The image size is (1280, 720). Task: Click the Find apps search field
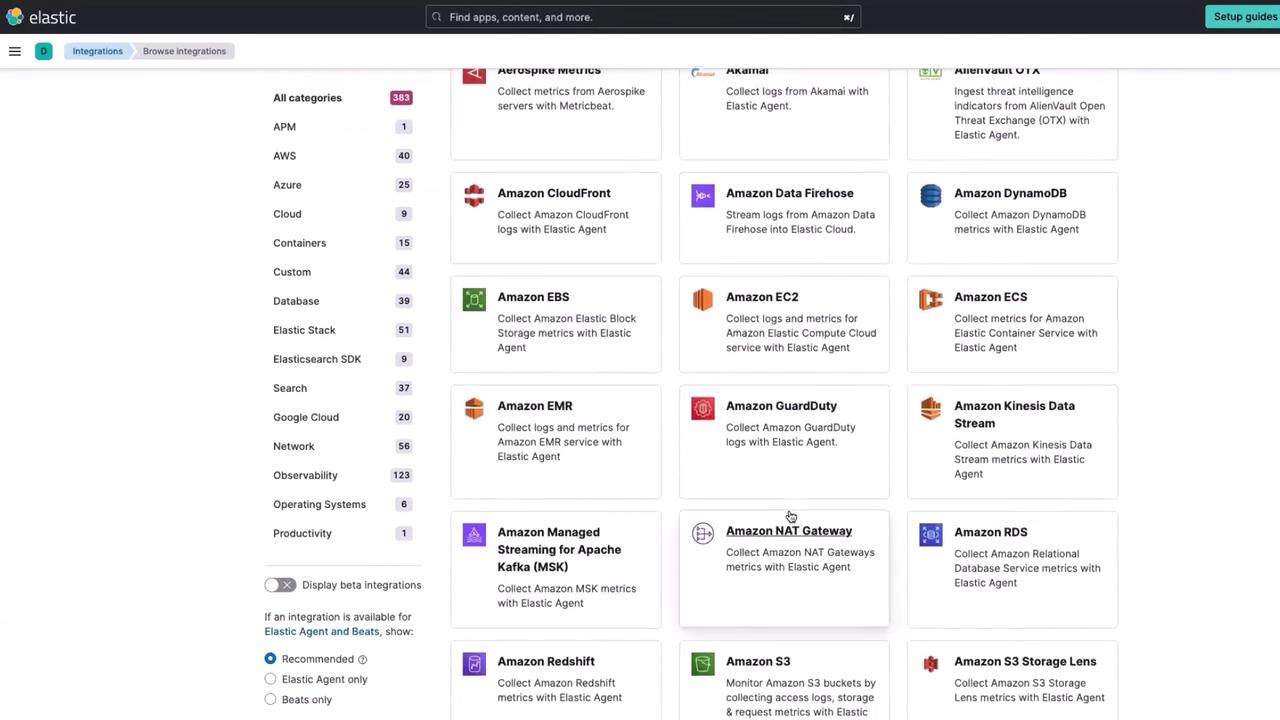coord(642,17)
